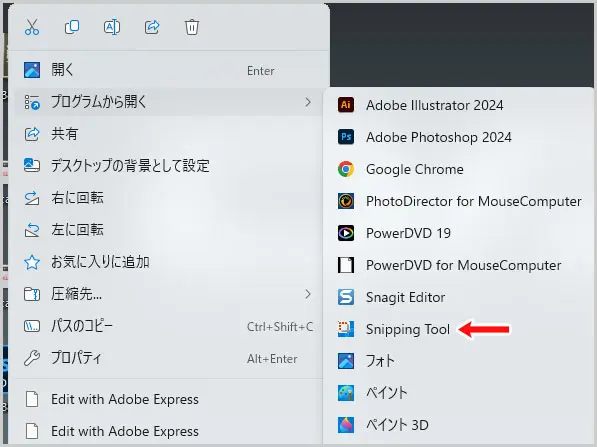Open with Adobe Photoshop 2024
This screenshot has height=447, width=597.
pos(458,137)
